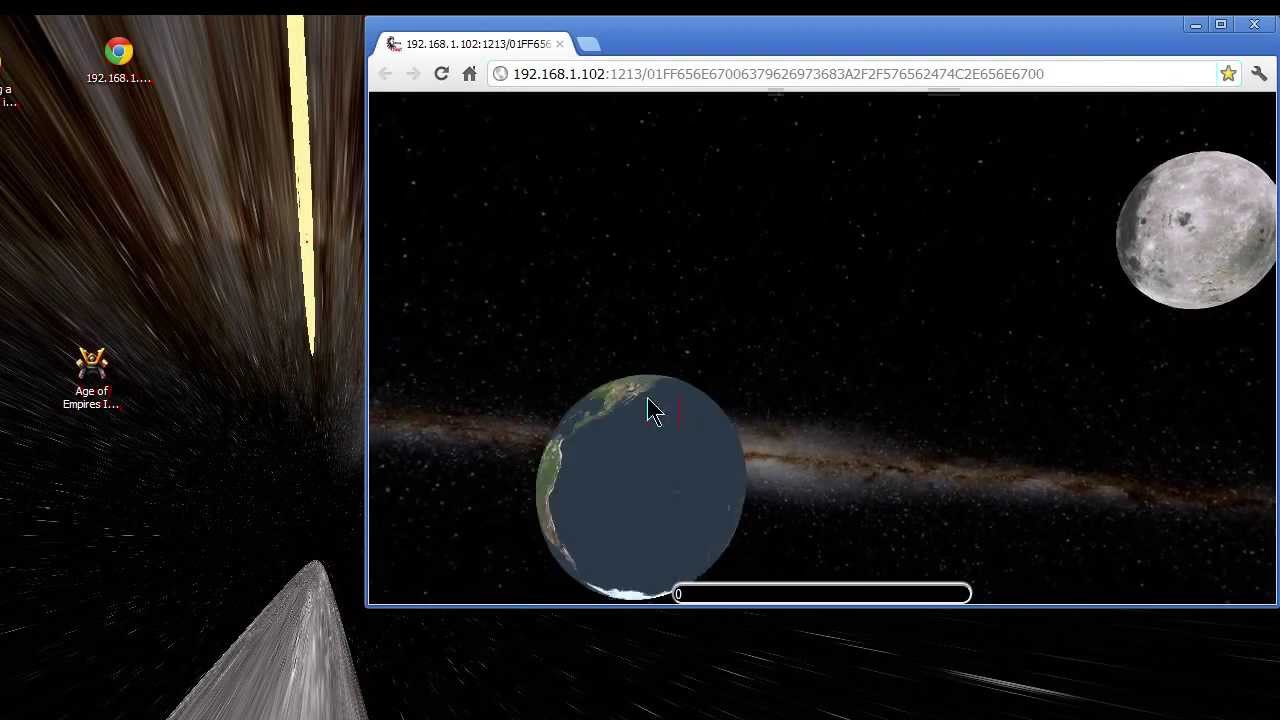The height and width of the screenshot is (720, 1280).
Task: Close the Chrome browser window
Action: click(x=1254, y=25)
